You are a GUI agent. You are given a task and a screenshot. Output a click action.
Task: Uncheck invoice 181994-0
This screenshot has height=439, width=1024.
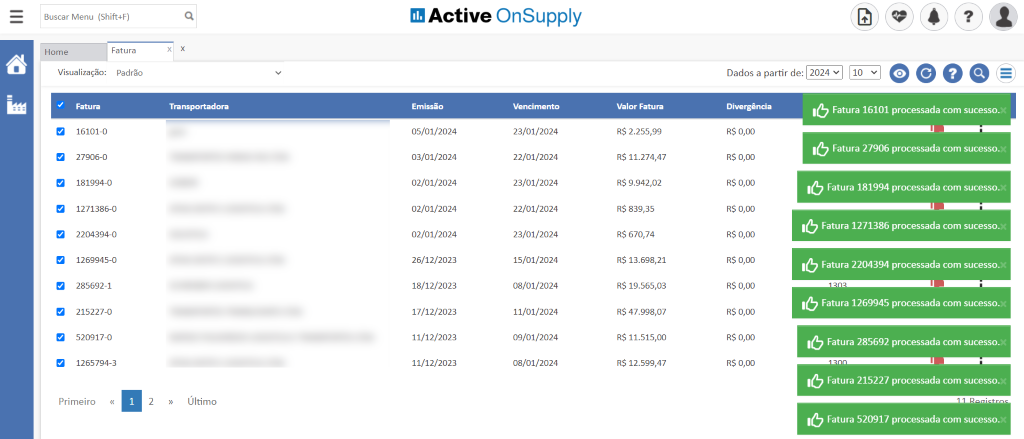[x=61, y=183]
